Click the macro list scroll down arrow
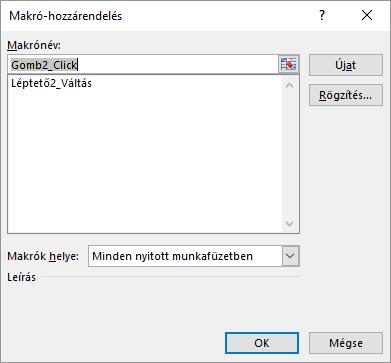 click(x=290, y=223)
